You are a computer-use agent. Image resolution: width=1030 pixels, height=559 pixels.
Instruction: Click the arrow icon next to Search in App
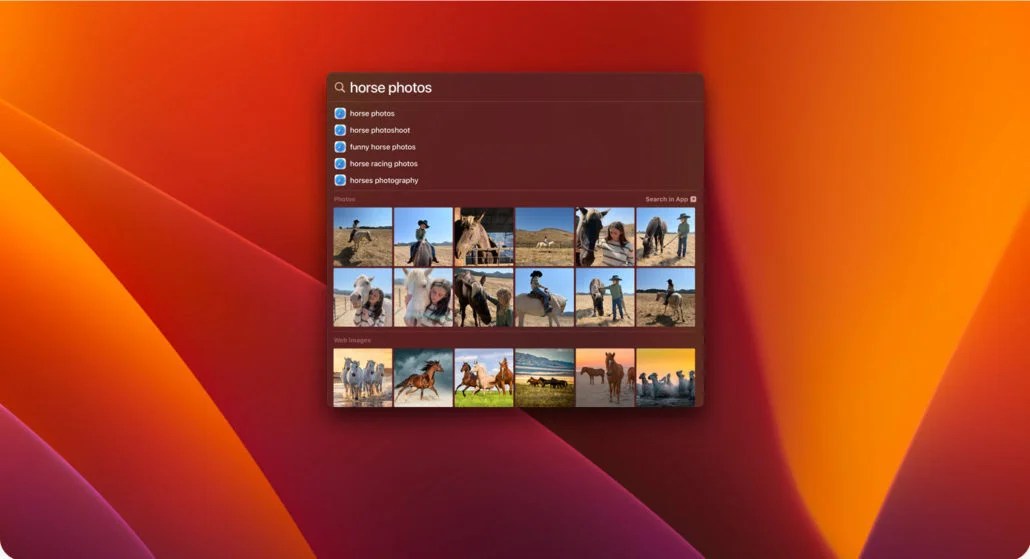693,199
